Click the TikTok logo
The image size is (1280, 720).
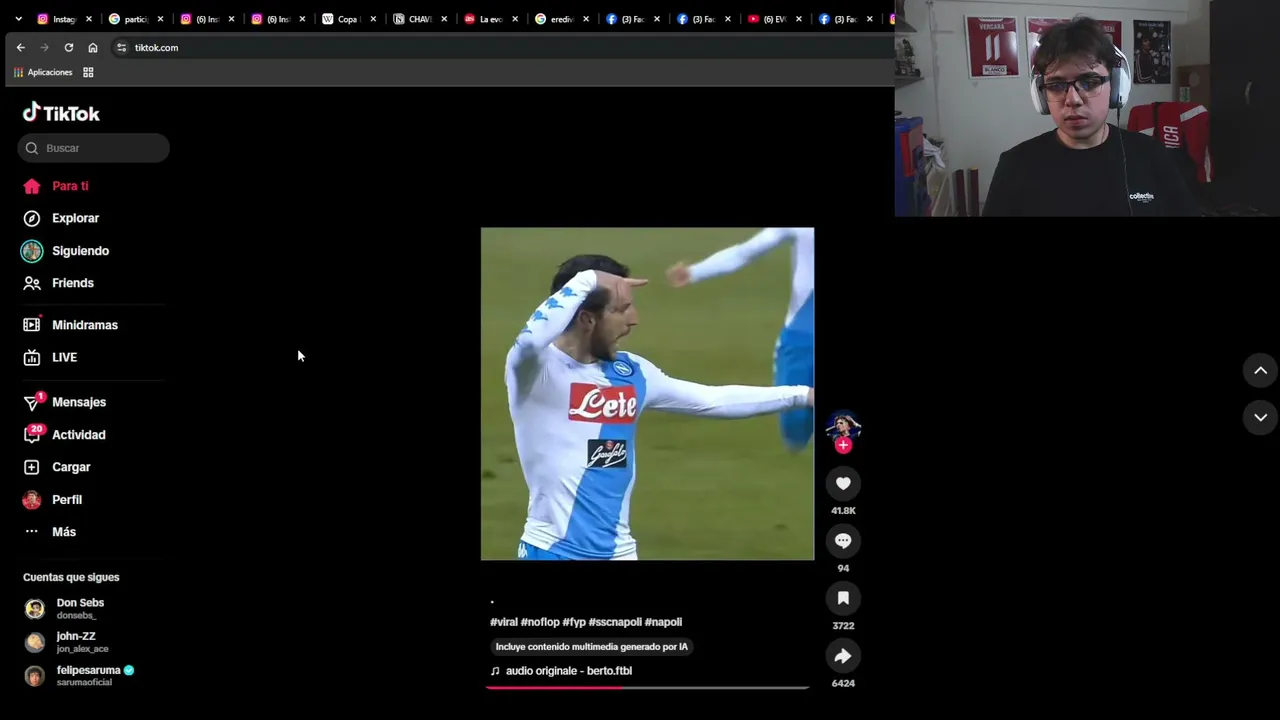click(x=61, y=113)
